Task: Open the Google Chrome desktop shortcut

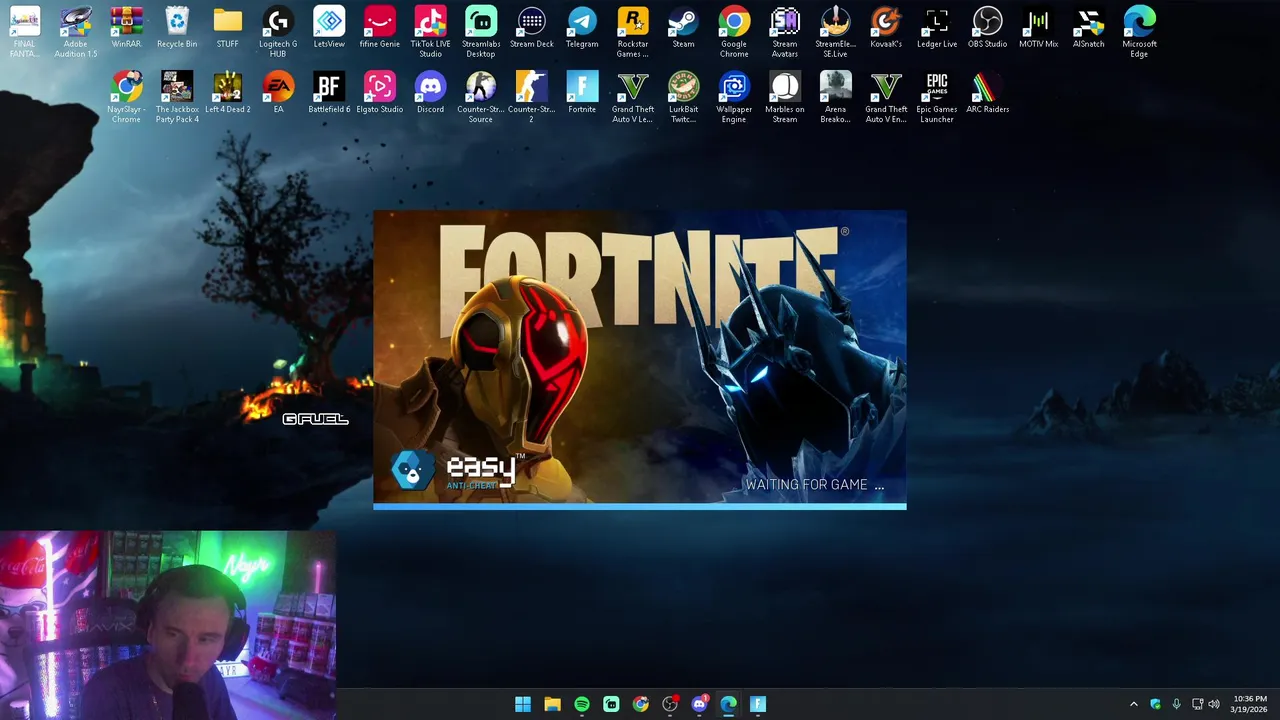Action: 734,32
